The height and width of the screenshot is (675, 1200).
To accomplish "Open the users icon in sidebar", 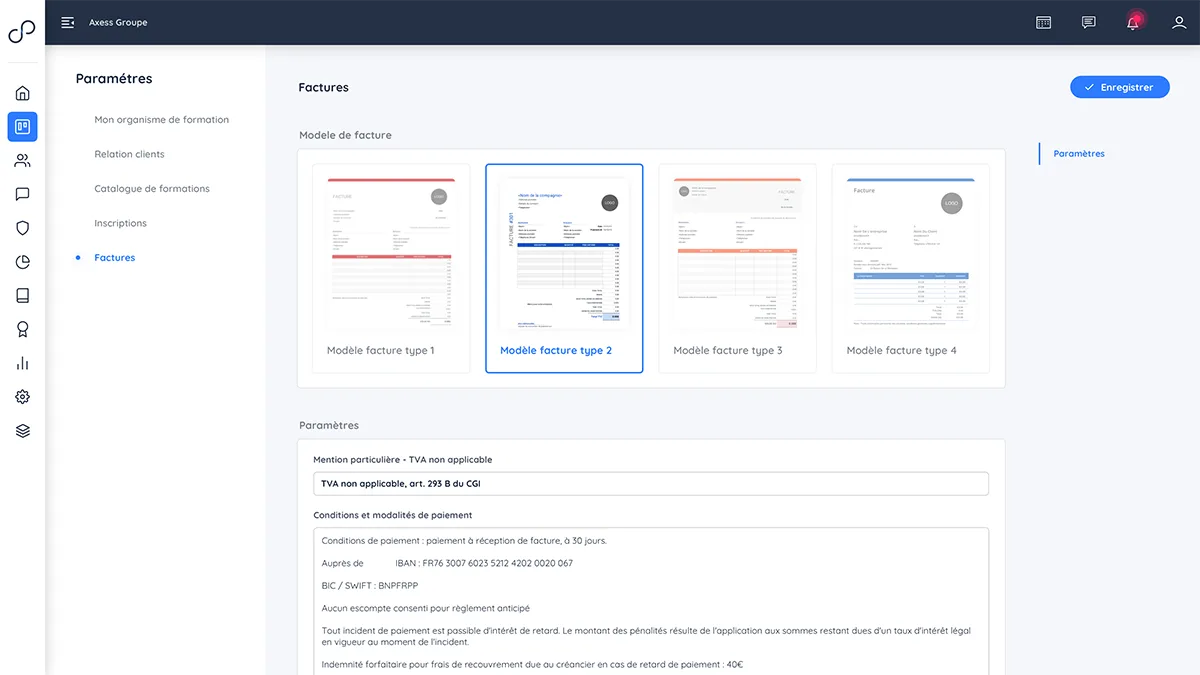I will (22, 160).
